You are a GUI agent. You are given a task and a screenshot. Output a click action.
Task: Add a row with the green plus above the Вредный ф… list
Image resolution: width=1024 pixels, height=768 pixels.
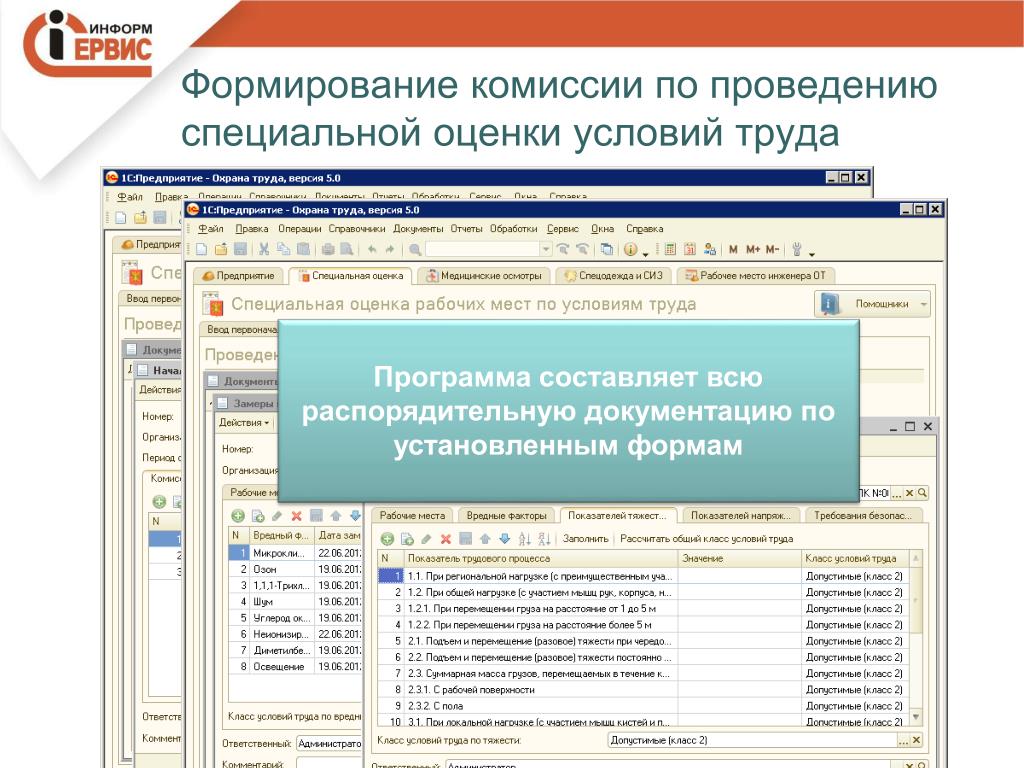(238, 515)
